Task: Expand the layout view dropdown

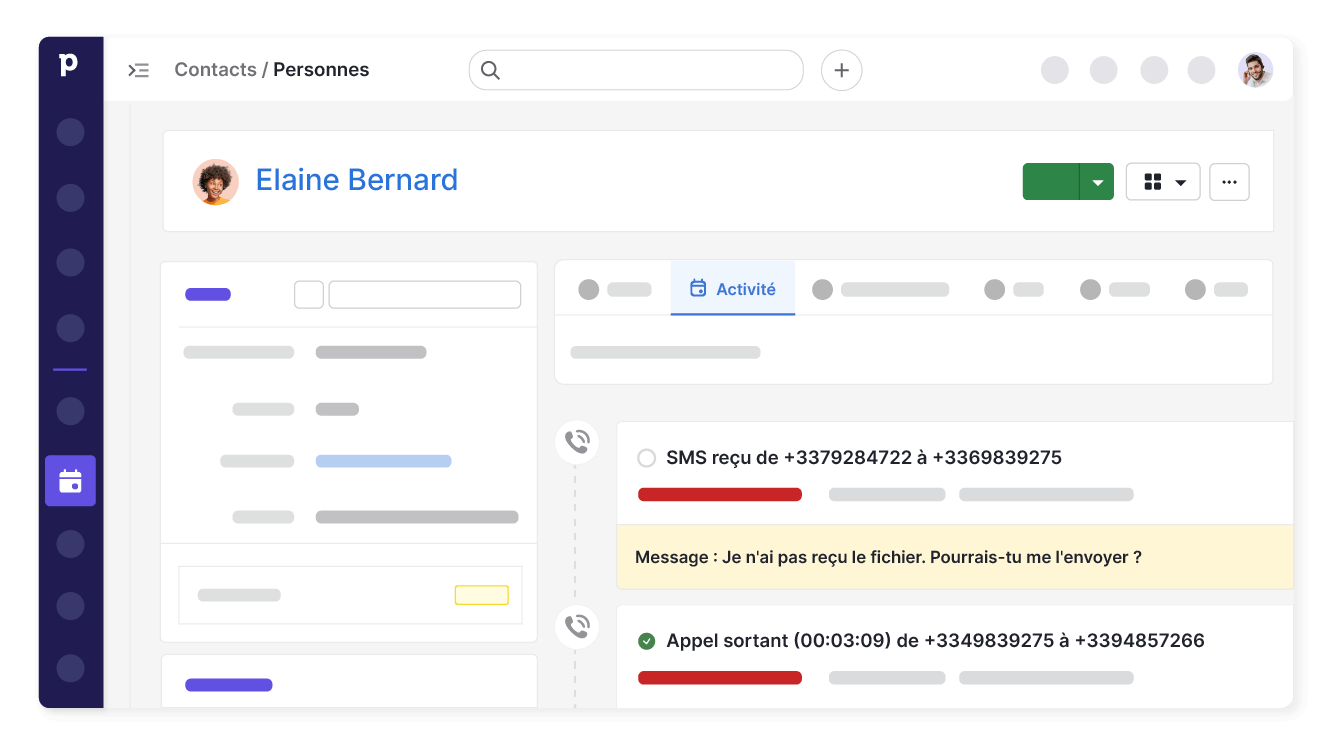Action: [1178, 181]
